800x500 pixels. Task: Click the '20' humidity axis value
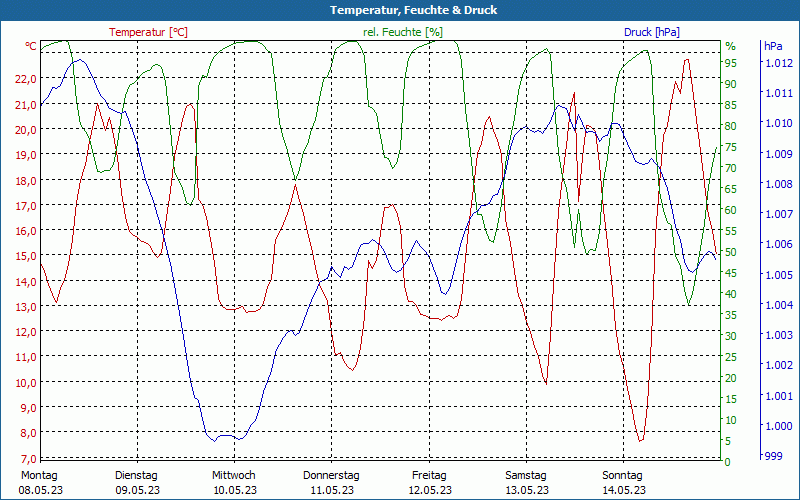point(731,378)
